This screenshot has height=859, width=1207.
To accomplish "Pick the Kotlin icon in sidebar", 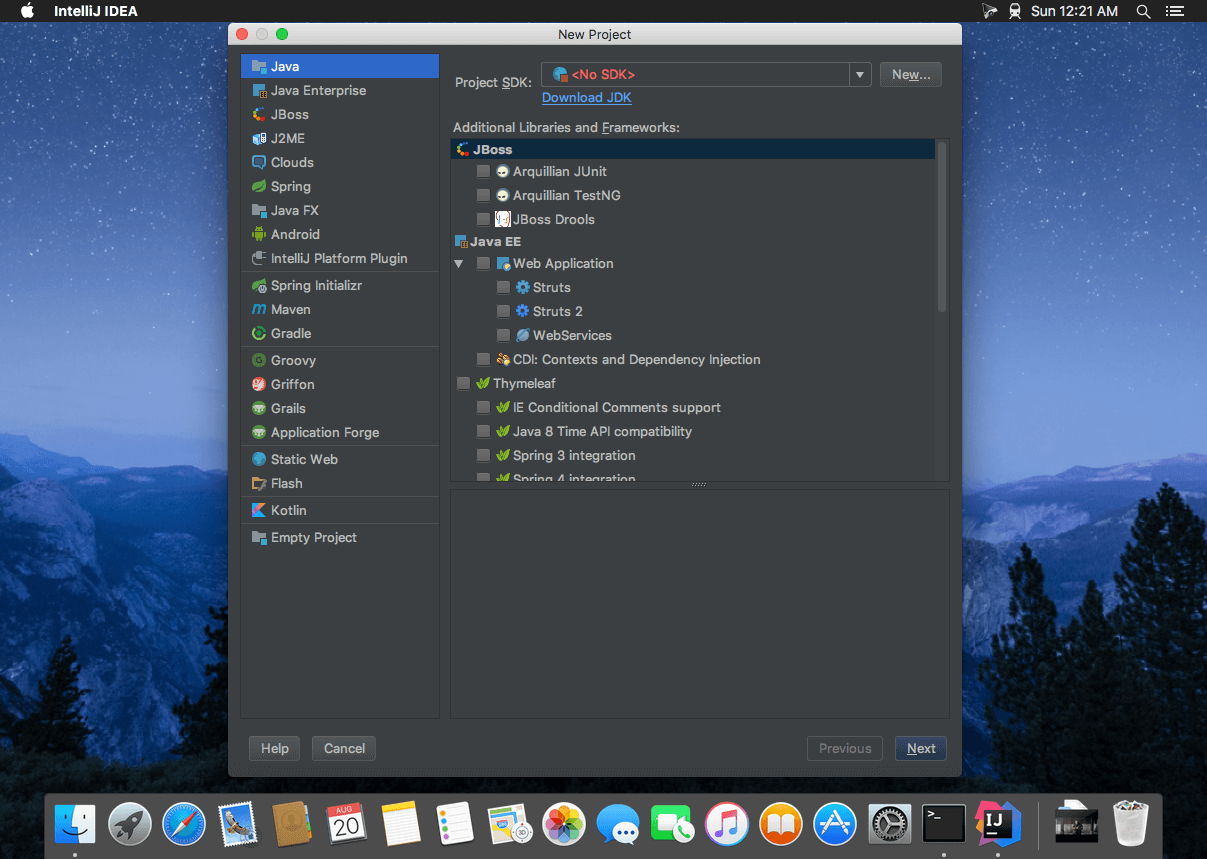I will (259, 510).
